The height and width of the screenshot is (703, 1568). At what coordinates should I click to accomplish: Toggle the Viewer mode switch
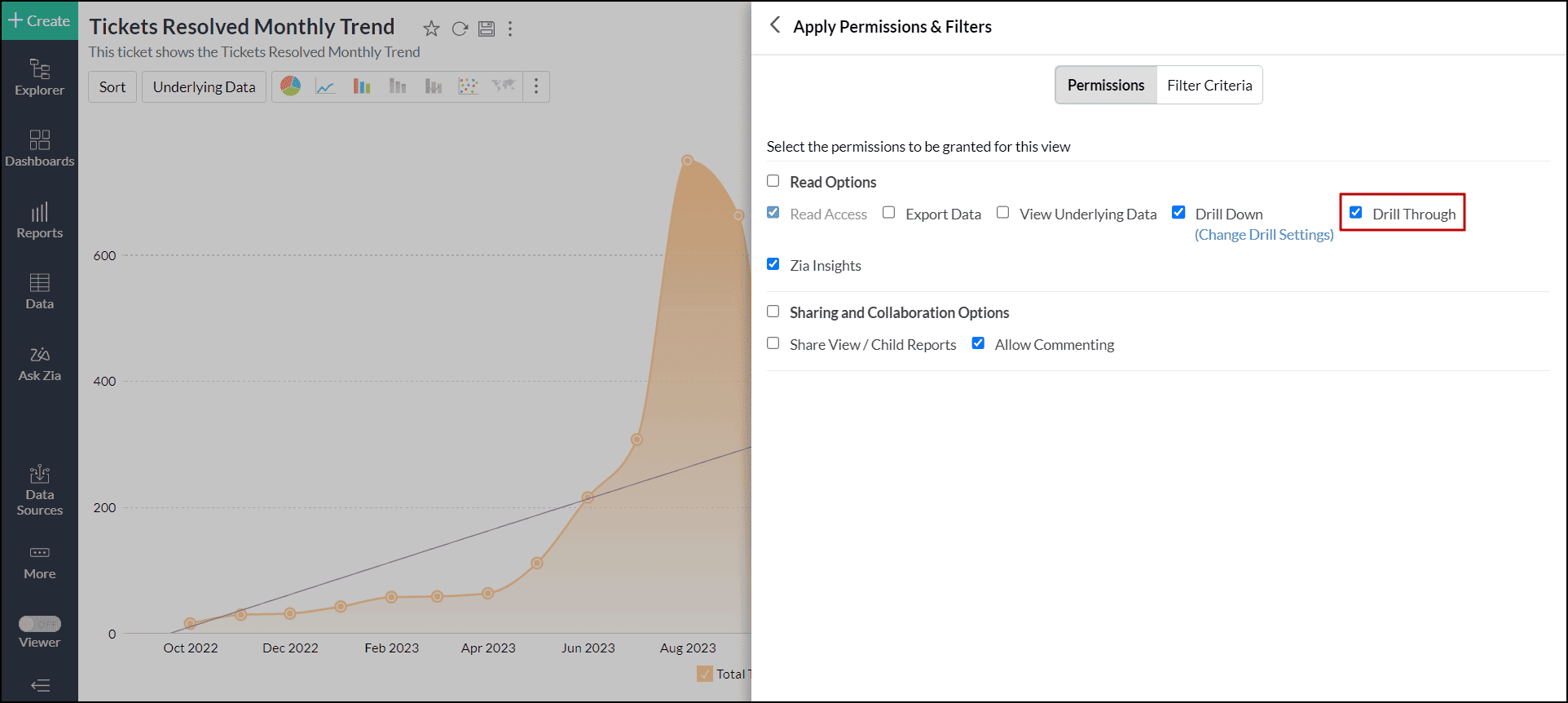click(40, 624)
